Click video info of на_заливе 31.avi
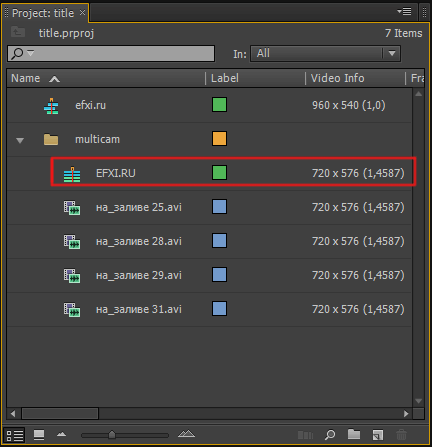 pos(358,309)
